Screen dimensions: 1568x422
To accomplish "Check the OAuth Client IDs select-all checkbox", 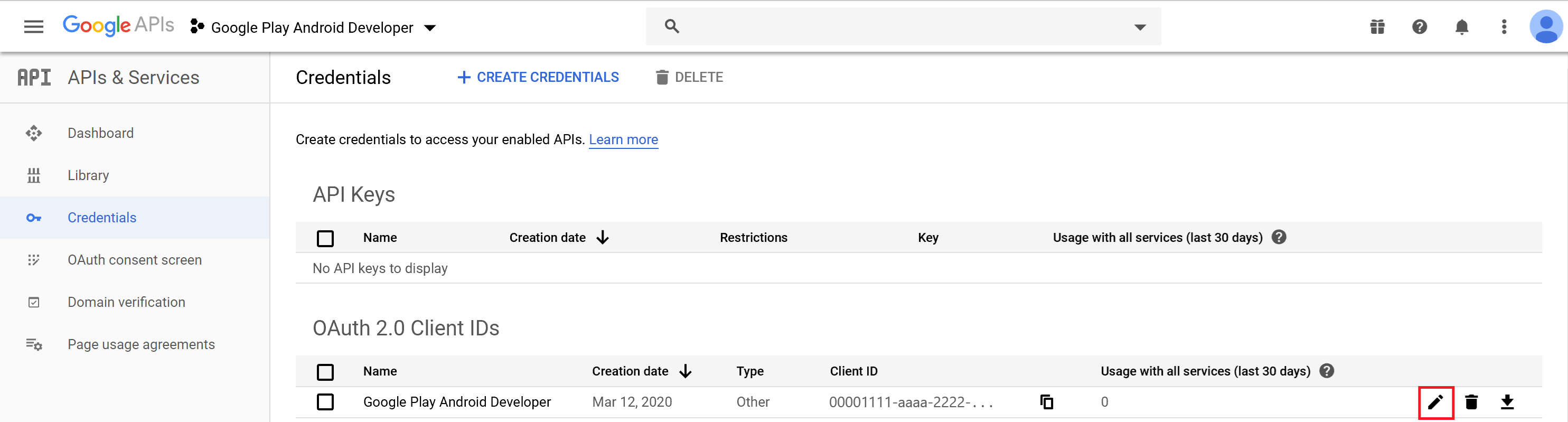I will [x=326, y=371].
